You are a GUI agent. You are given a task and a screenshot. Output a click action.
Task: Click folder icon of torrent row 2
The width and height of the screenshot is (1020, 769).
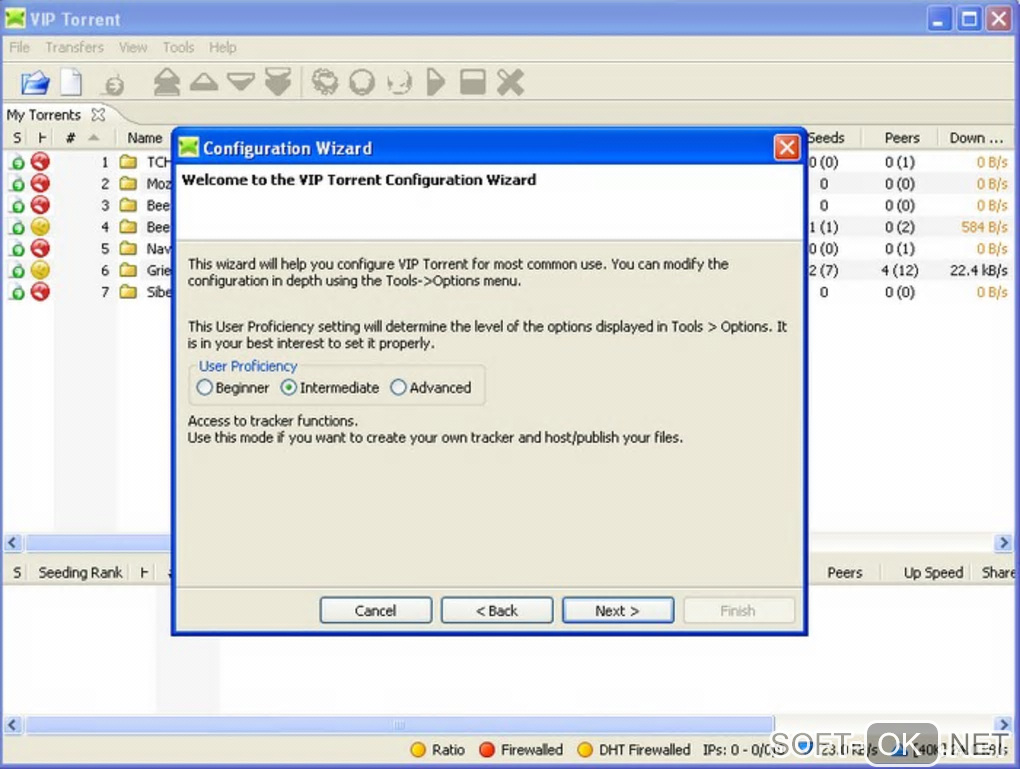(129, 183)
